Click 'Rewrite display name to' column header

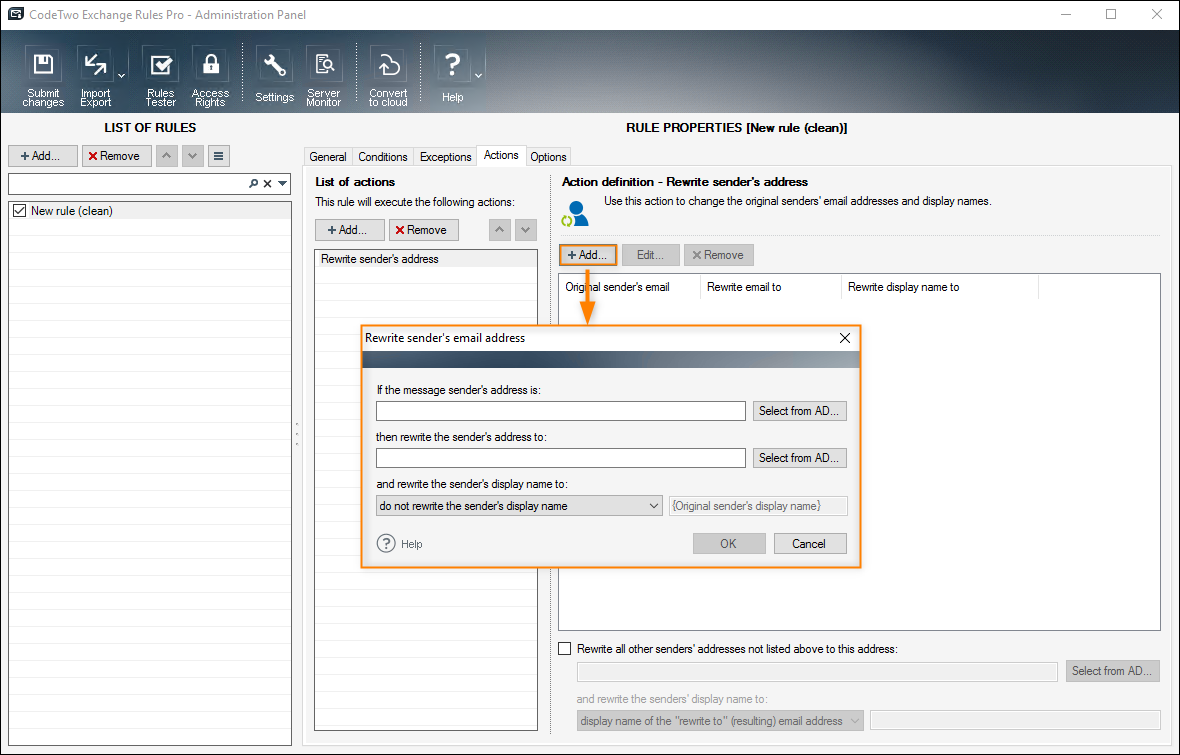pyautogui.click(x=940, y=287)
